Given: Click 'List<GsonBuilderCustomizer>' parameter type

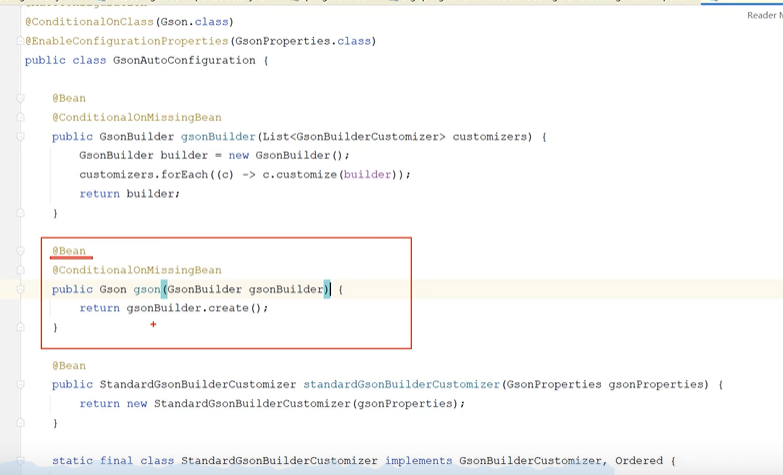Looking at the screenshot, I should (x=354, y=136).
